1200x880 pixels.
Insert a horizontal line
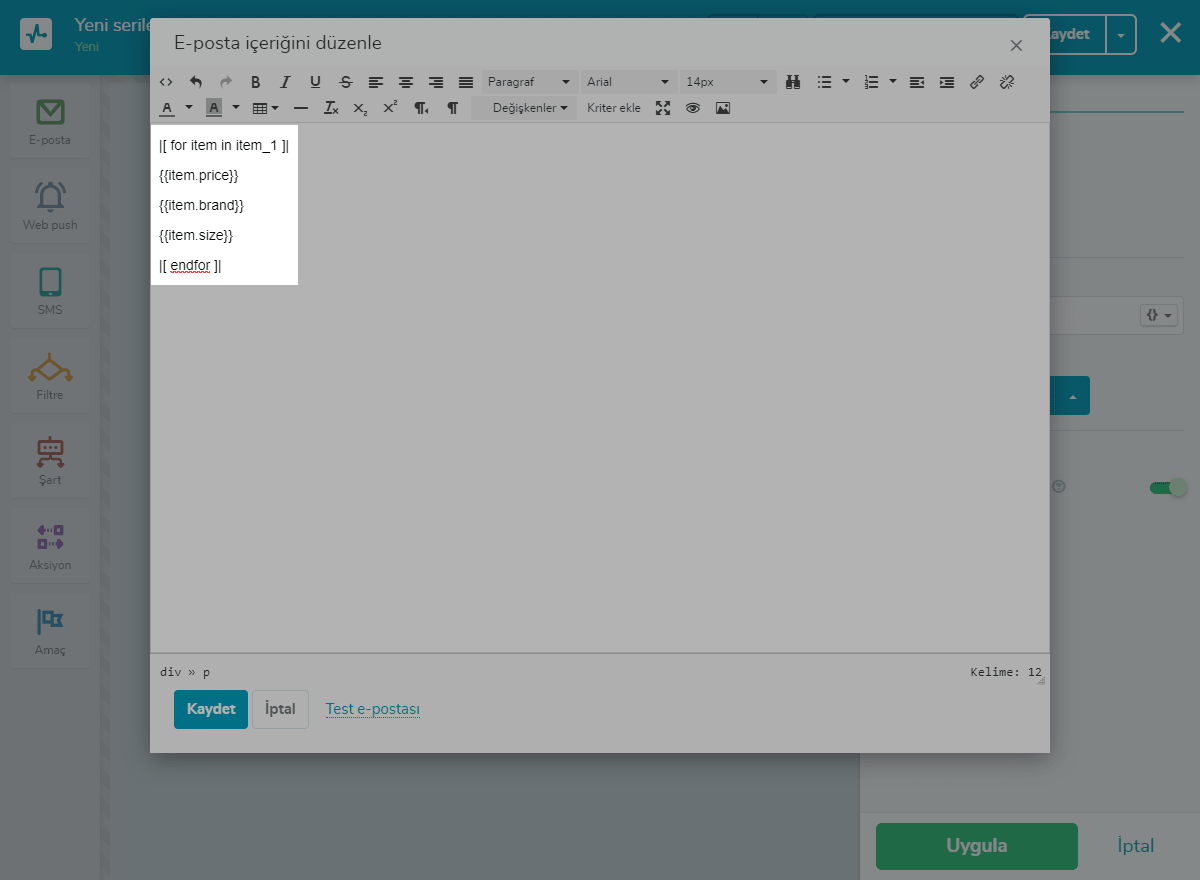click(x=301, y=108)
